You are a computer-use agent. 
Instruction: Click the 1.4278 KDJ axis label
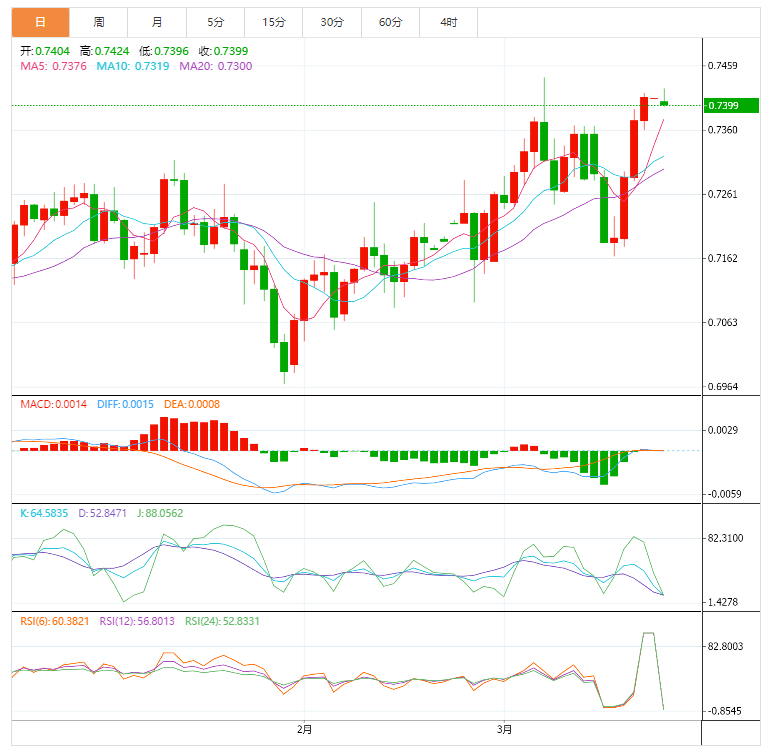click(722, 602)
